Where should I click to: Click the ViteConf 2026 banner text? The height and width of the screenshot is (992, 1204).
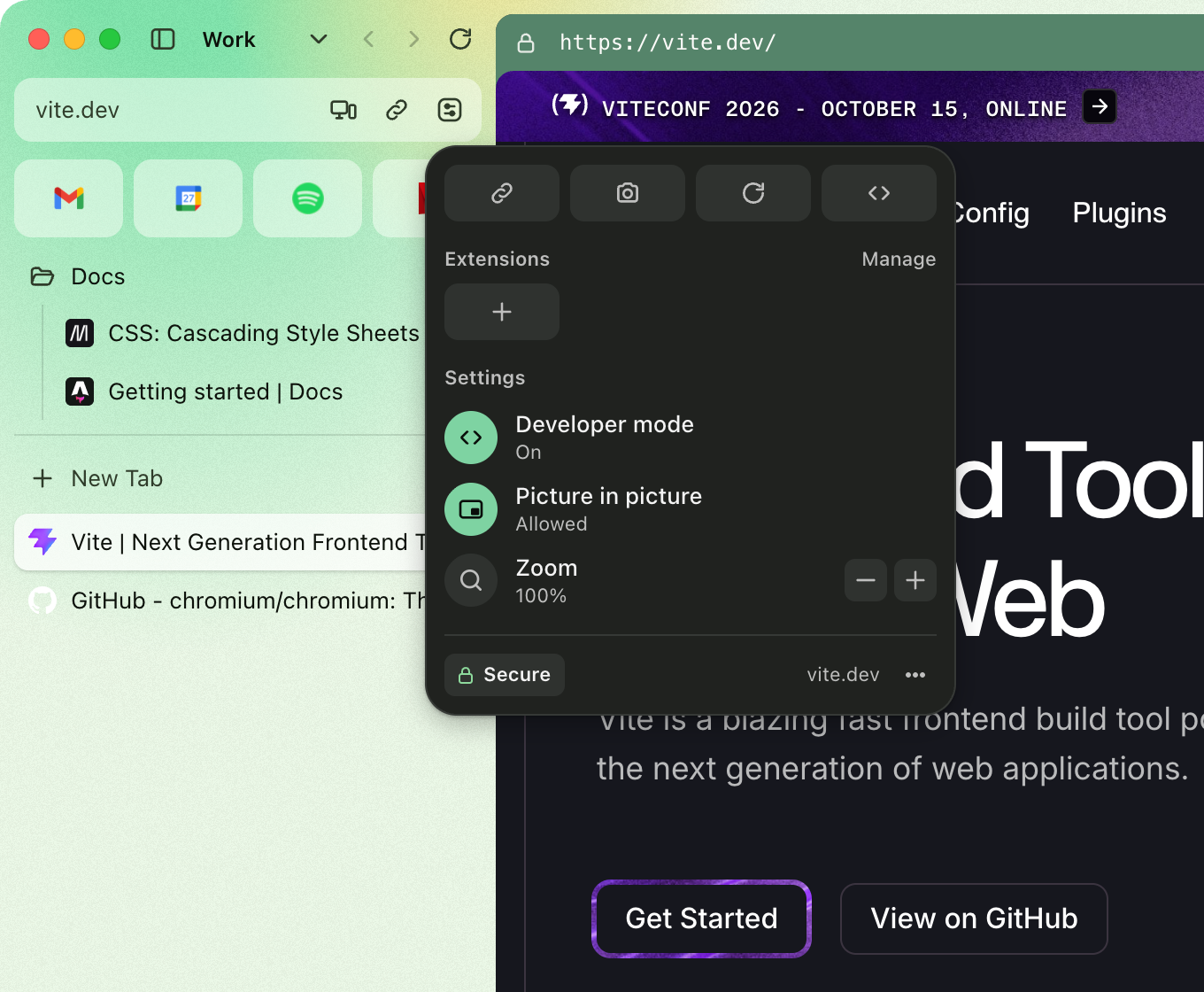coord(834,109)
